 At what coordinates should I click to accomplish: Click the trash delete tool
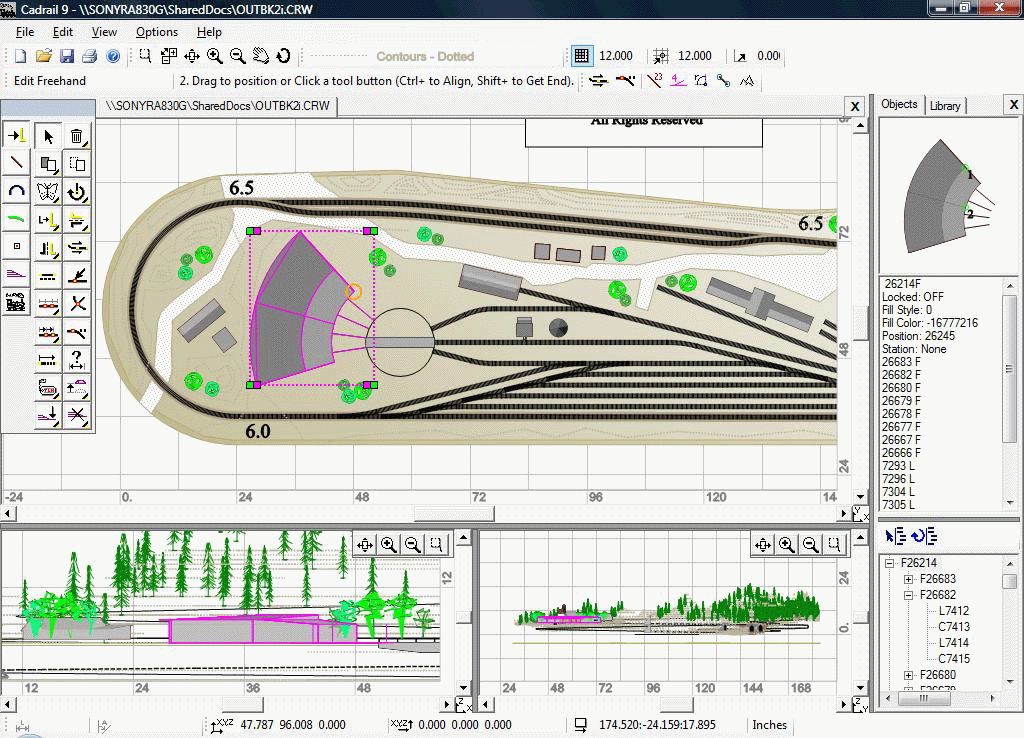point(76,136)
